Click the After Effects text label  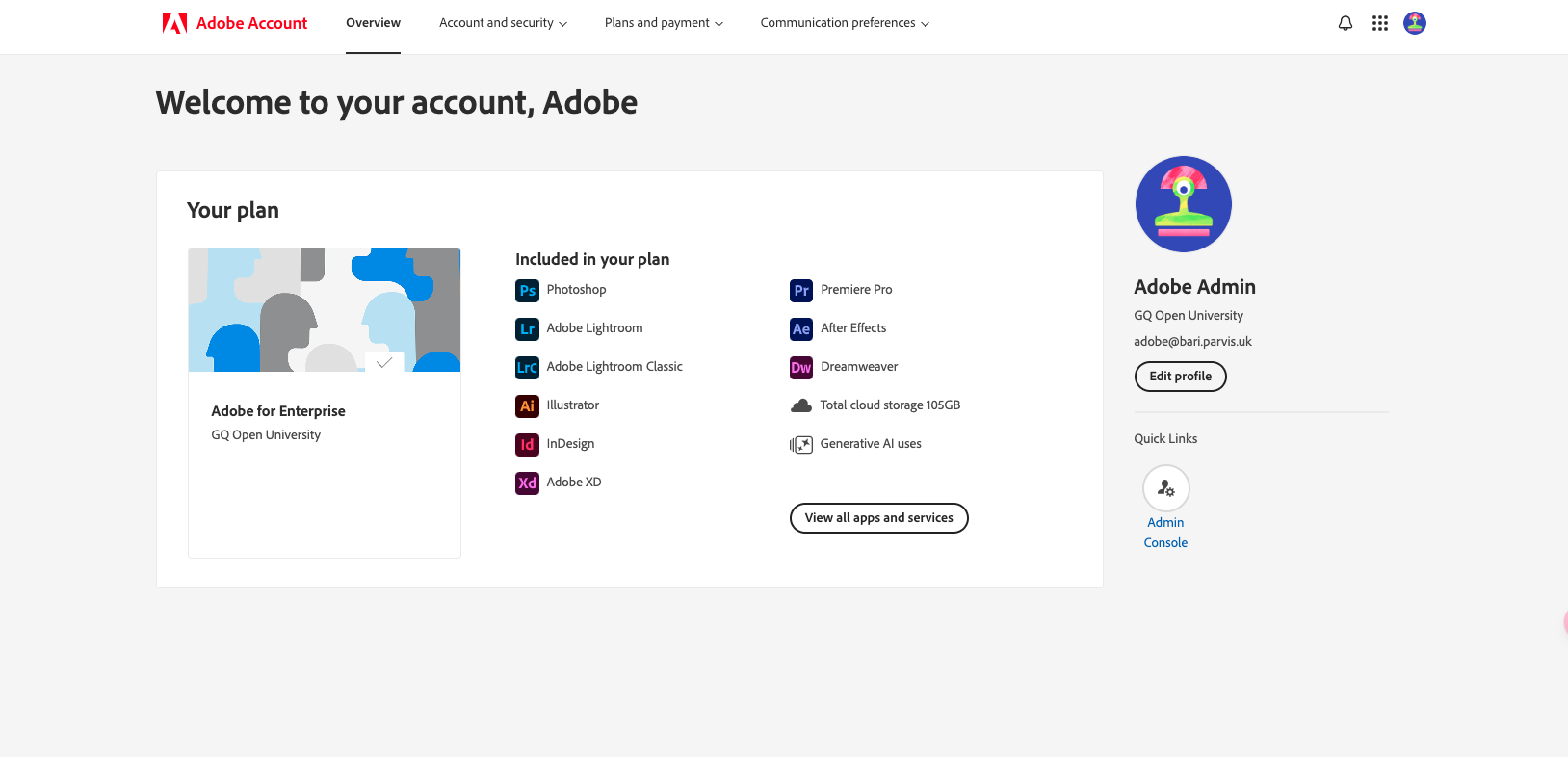point(853,328)
